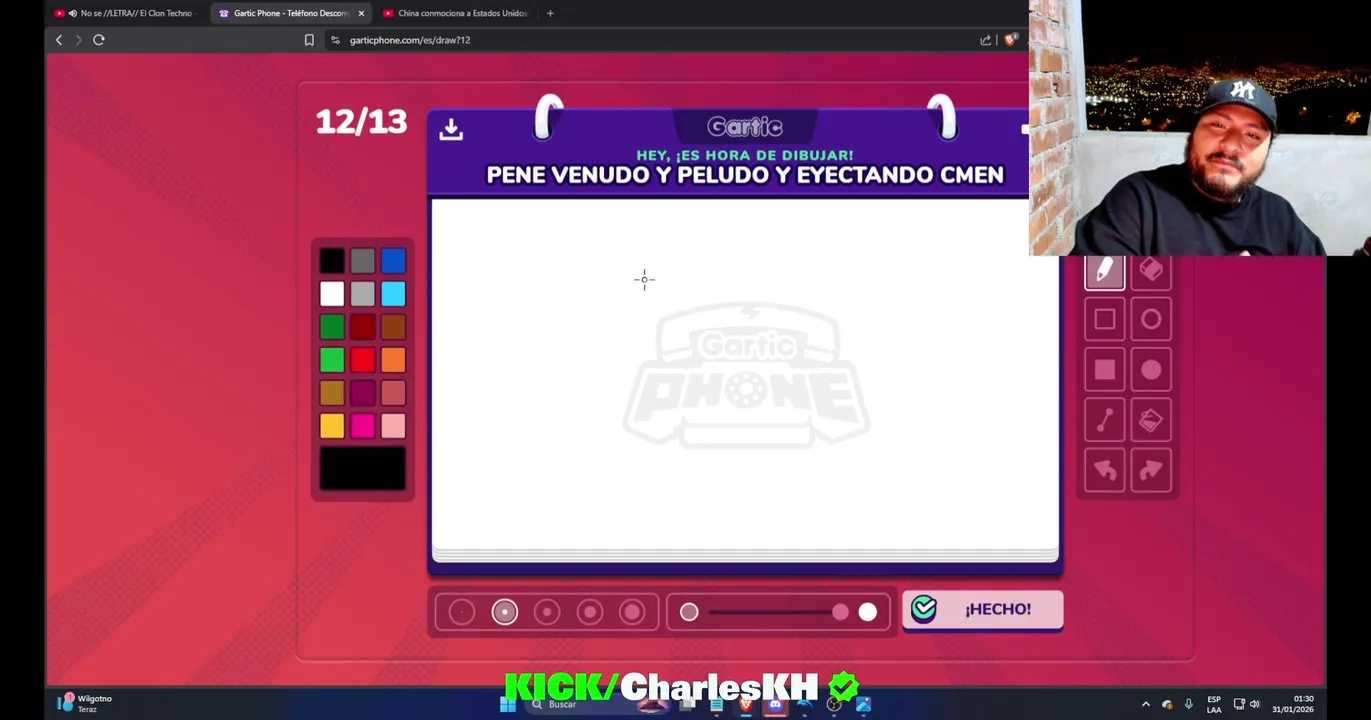Select the third brush thickness

click(547, 612)
